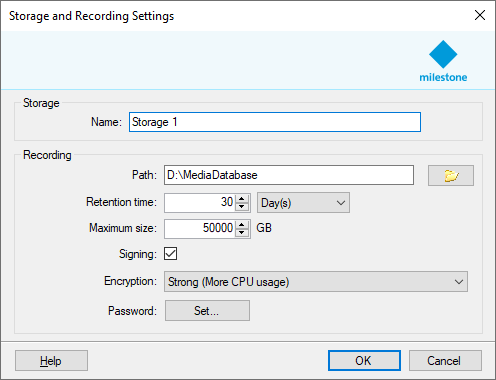
Task: Click the Storage group heading
Action: [41, 103]
